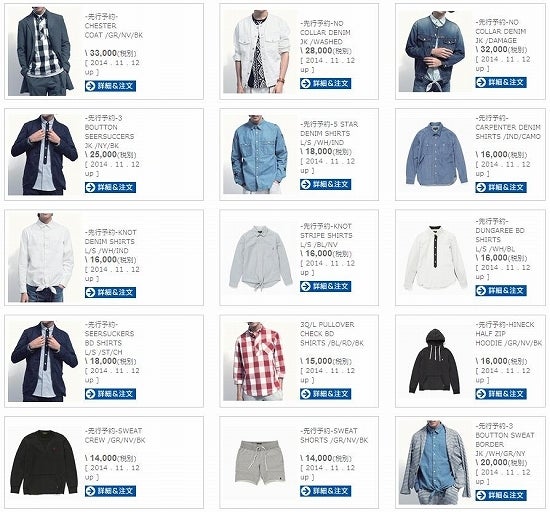This screenshot has height=512, width=550.
Task: Click arrow icon on Pullover Check BD Shirts button
Action: point(306,394)
